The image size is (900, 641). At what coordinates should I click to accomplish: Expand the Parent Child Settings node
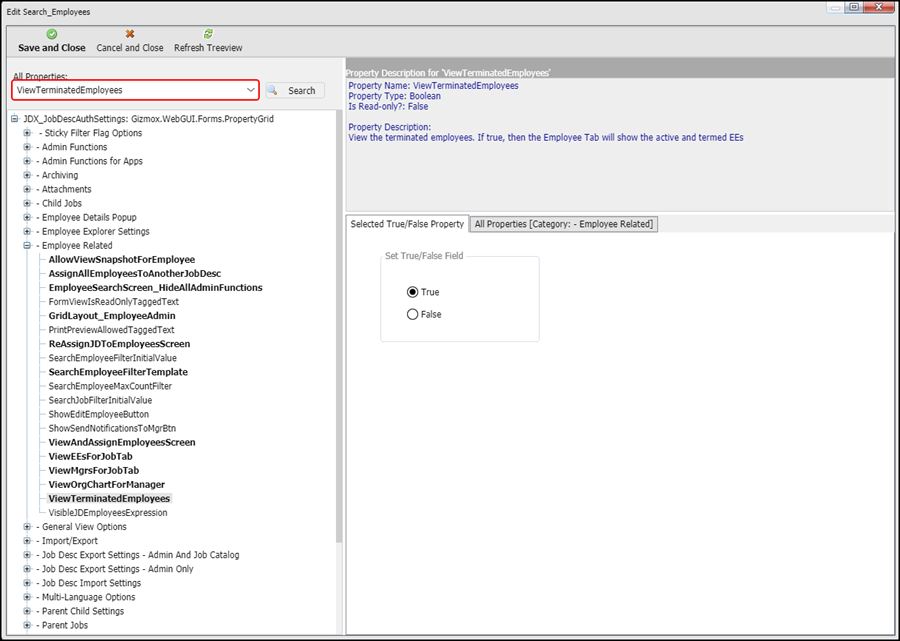(x=27, y=611)
